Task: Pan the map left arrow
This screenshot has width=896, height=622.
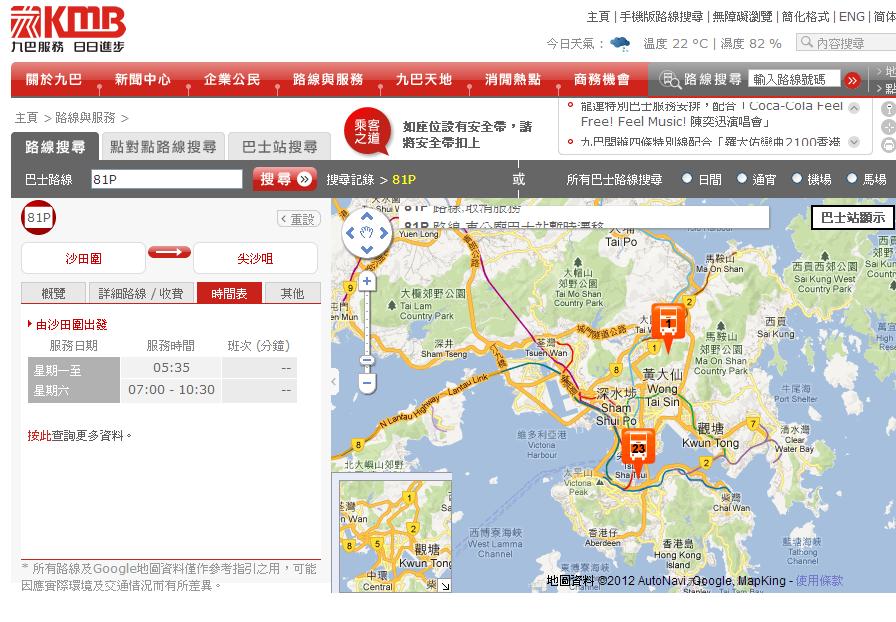Action: [x=350, y=233]
